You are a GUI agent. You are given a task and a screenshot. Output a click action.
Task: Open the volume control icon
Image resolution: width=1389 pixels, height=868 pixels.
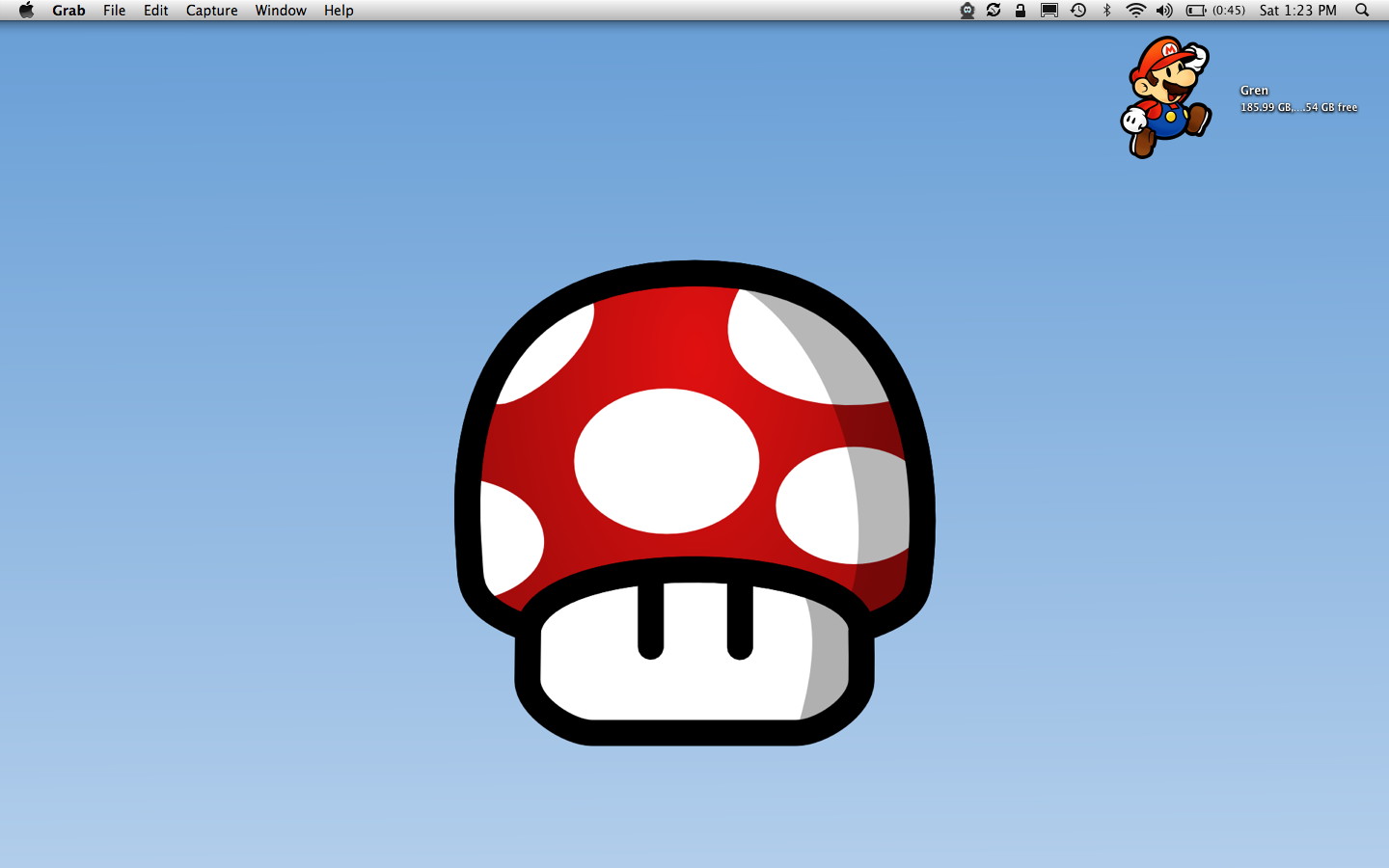1164,11
